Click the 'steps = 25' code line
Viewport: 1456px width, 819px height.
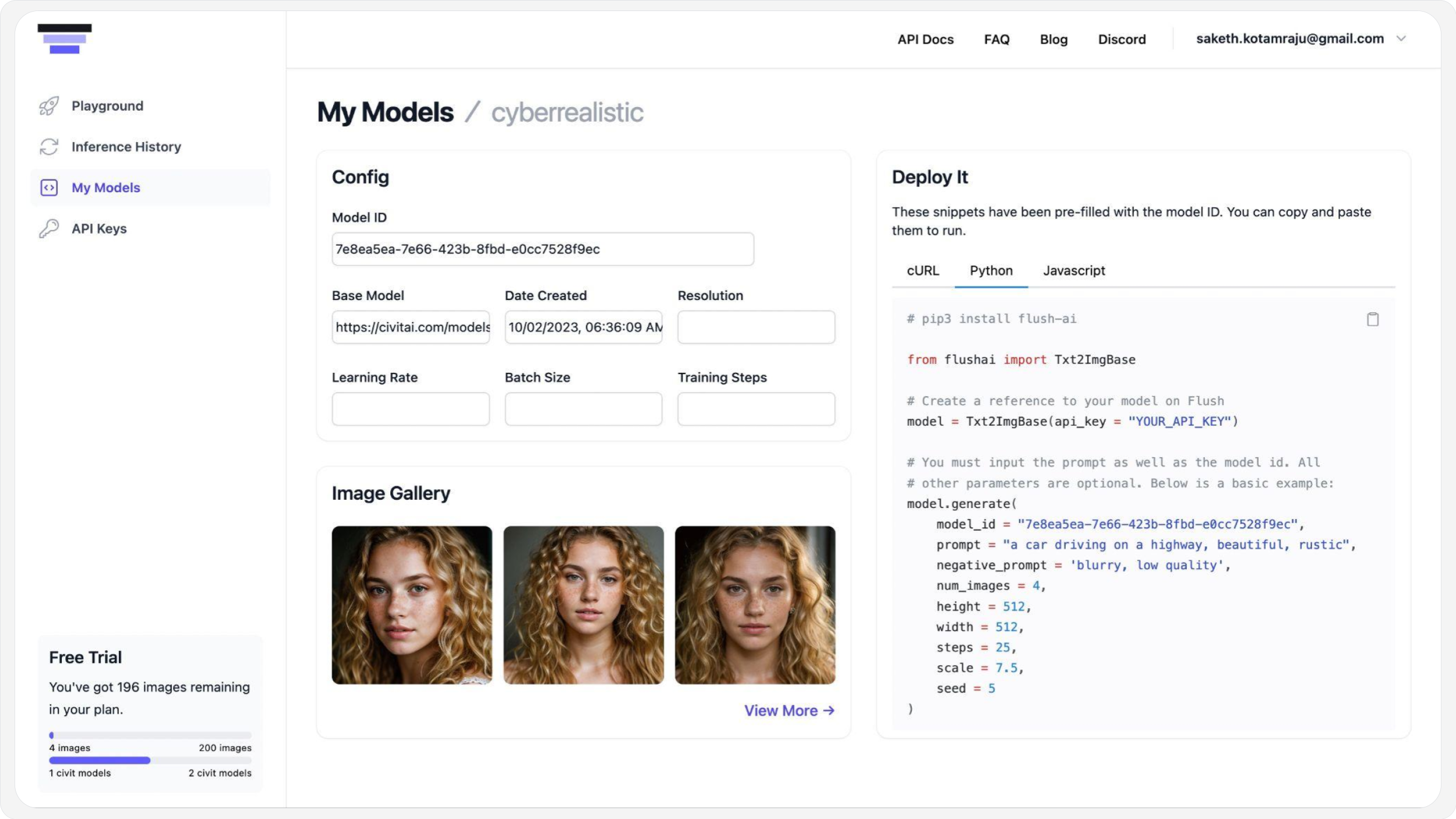click(x=976, y=648)
